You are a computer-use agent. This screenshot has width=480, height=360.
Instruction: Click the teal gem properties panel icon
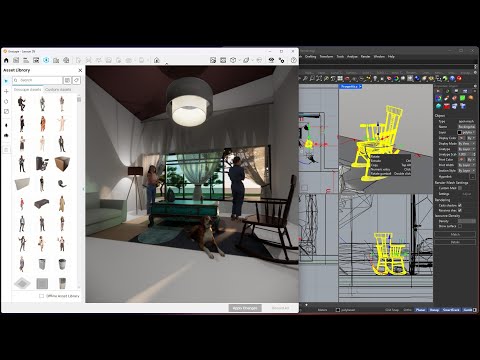coord(439,106)
